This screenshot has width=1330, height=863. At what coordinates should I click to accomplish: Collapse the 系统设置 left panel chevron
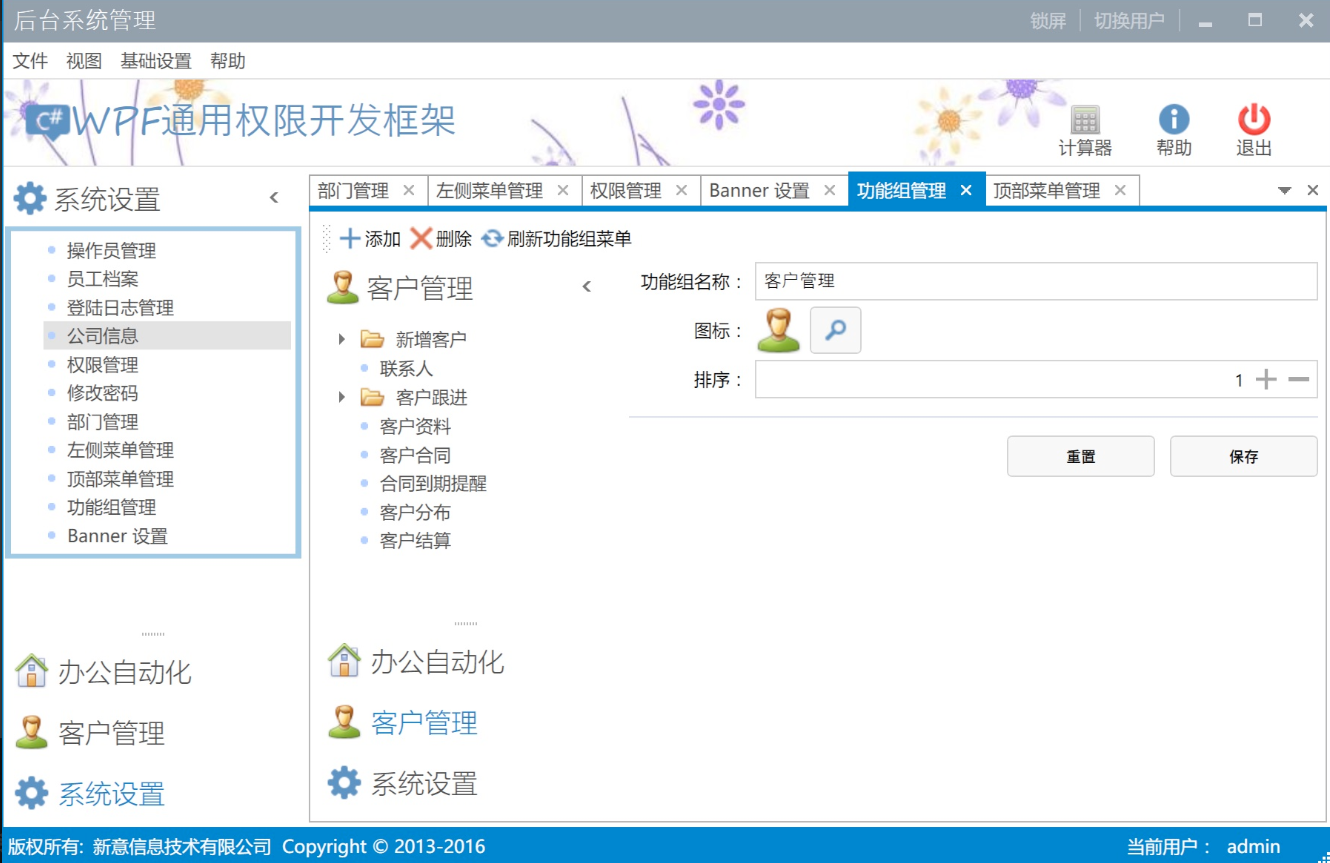[274, 198]
